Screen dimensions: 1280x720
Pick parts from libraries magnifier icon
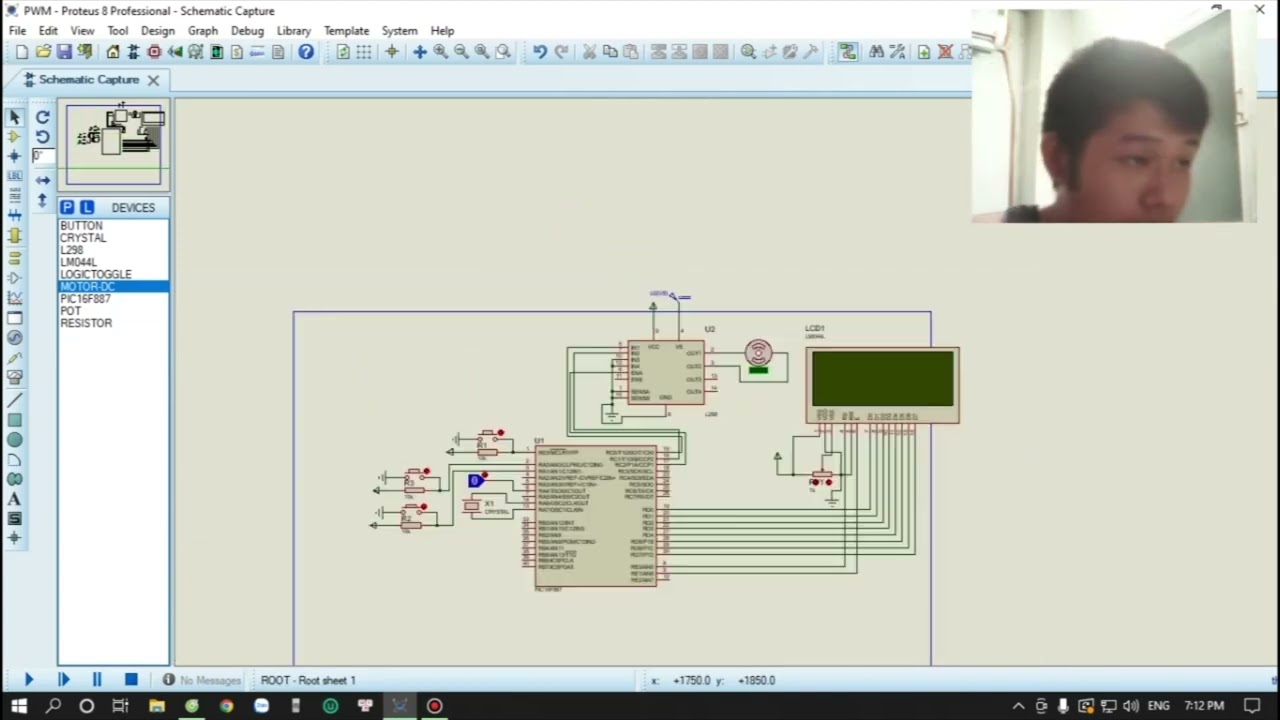pyautogui.click(x=748, y=52)
